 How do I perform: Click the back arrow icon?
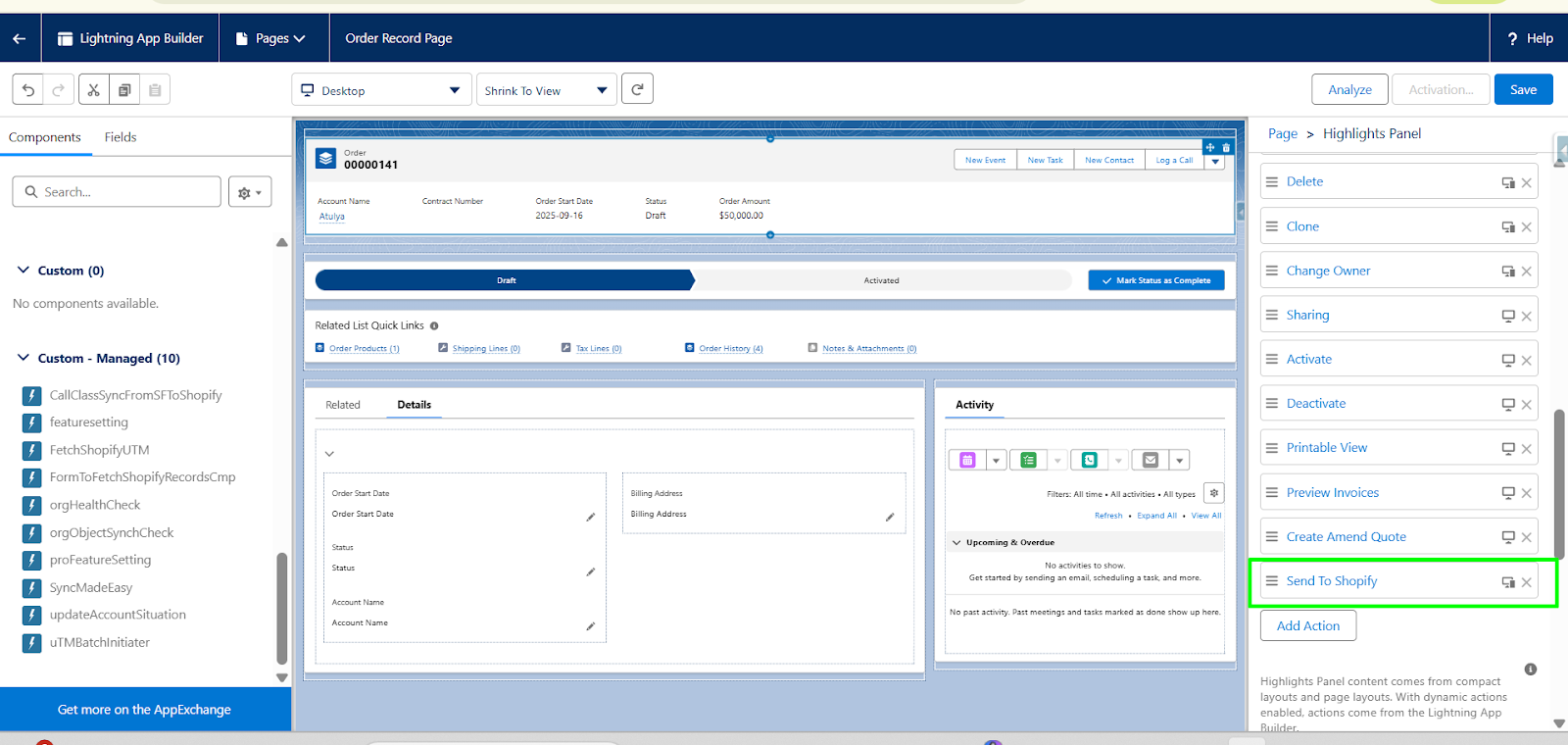point(20,38)
